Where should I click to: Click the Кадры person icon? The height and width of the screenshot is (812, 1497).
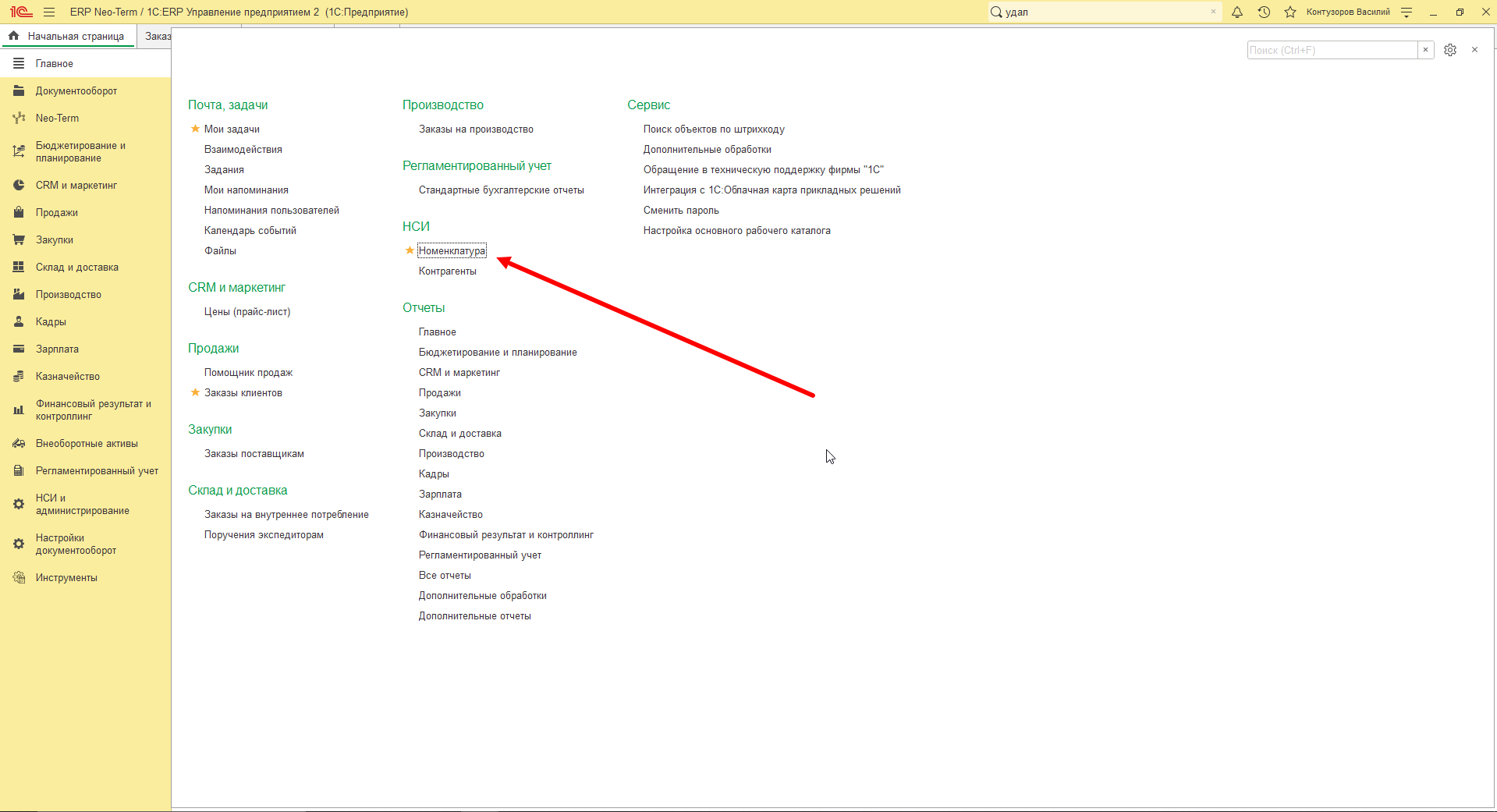pos(19,322)
